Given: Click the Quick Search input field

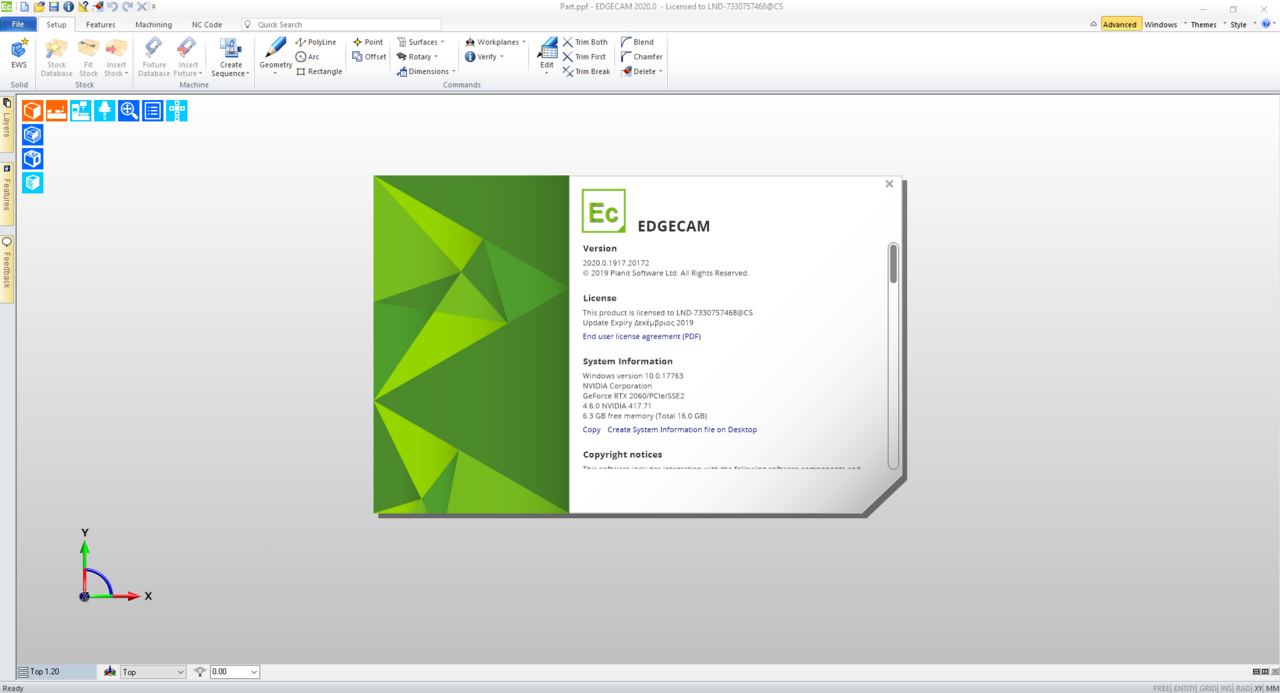Looking at the screenshot, I should (x=341, y=24).
